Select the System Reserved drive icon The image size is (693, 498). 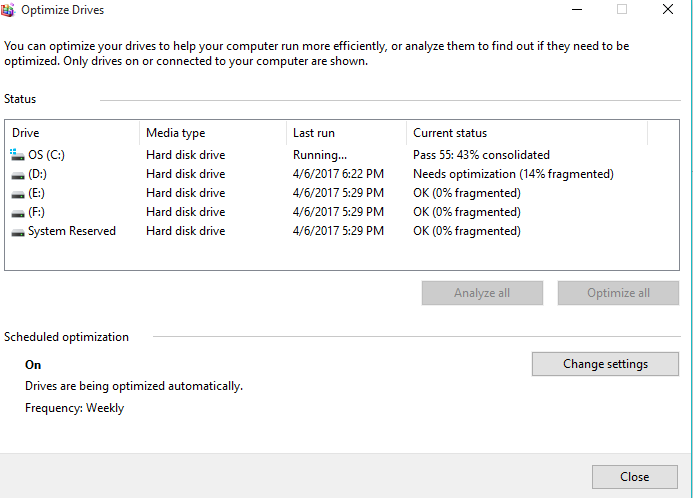[x=18, y=232]
